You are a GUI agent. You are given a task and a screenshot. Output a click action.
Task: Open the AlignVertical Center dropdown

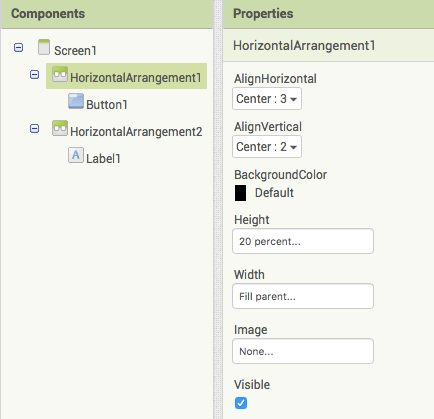(267, 147)
